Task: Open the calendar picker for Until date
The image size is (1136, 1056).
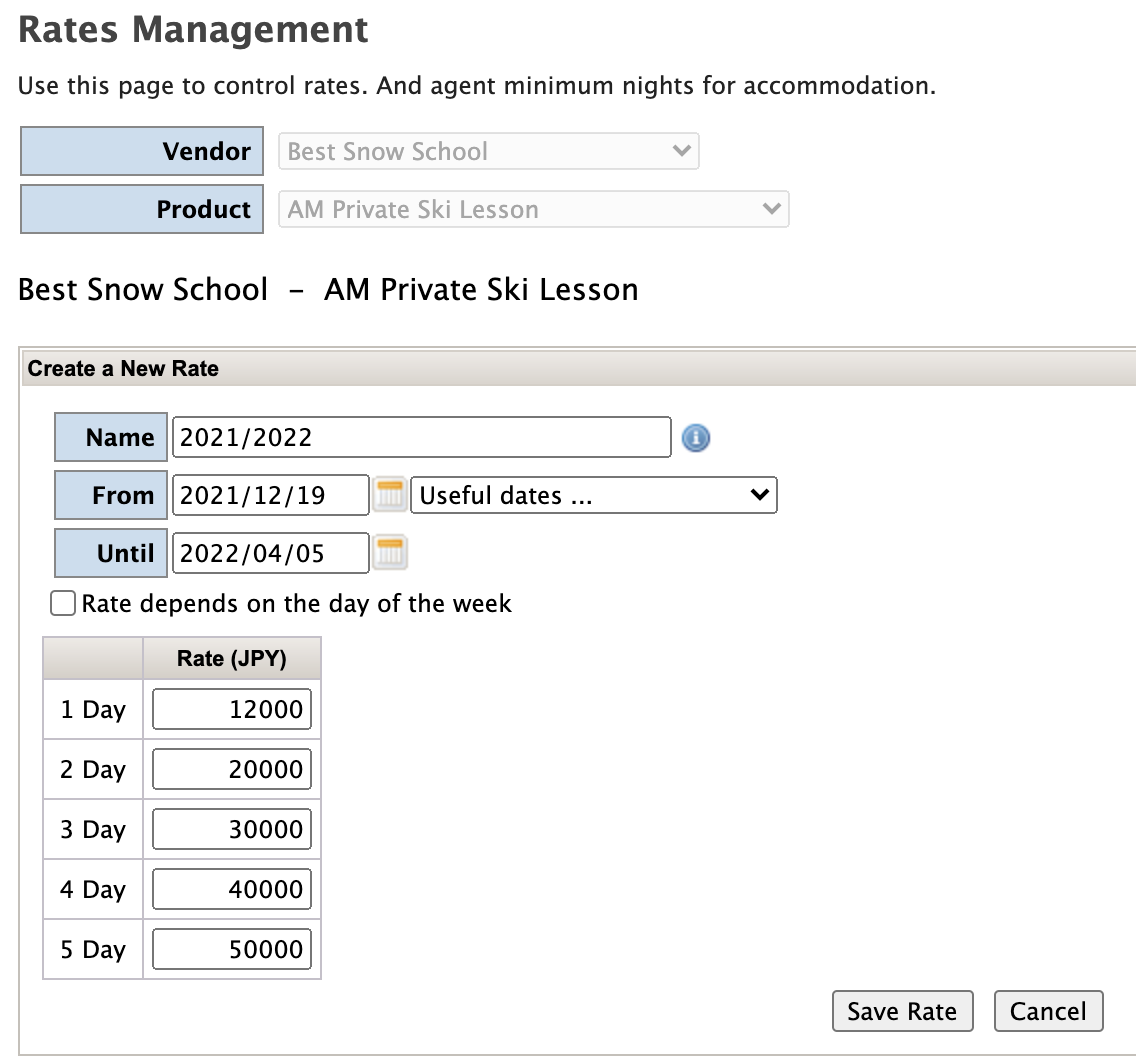Action: pos(390,553)
